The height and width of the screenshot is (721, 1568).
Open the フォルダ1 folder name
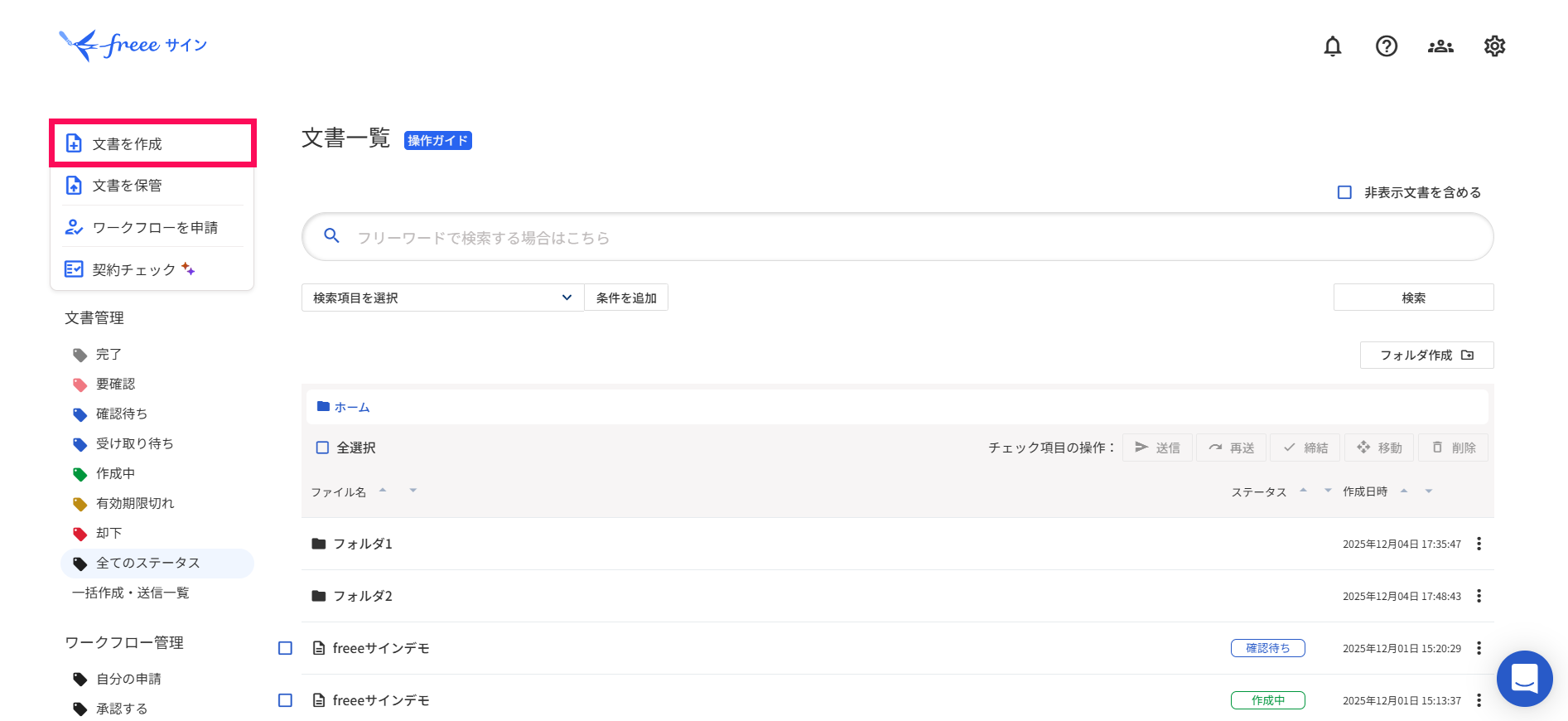pos(363,544)
